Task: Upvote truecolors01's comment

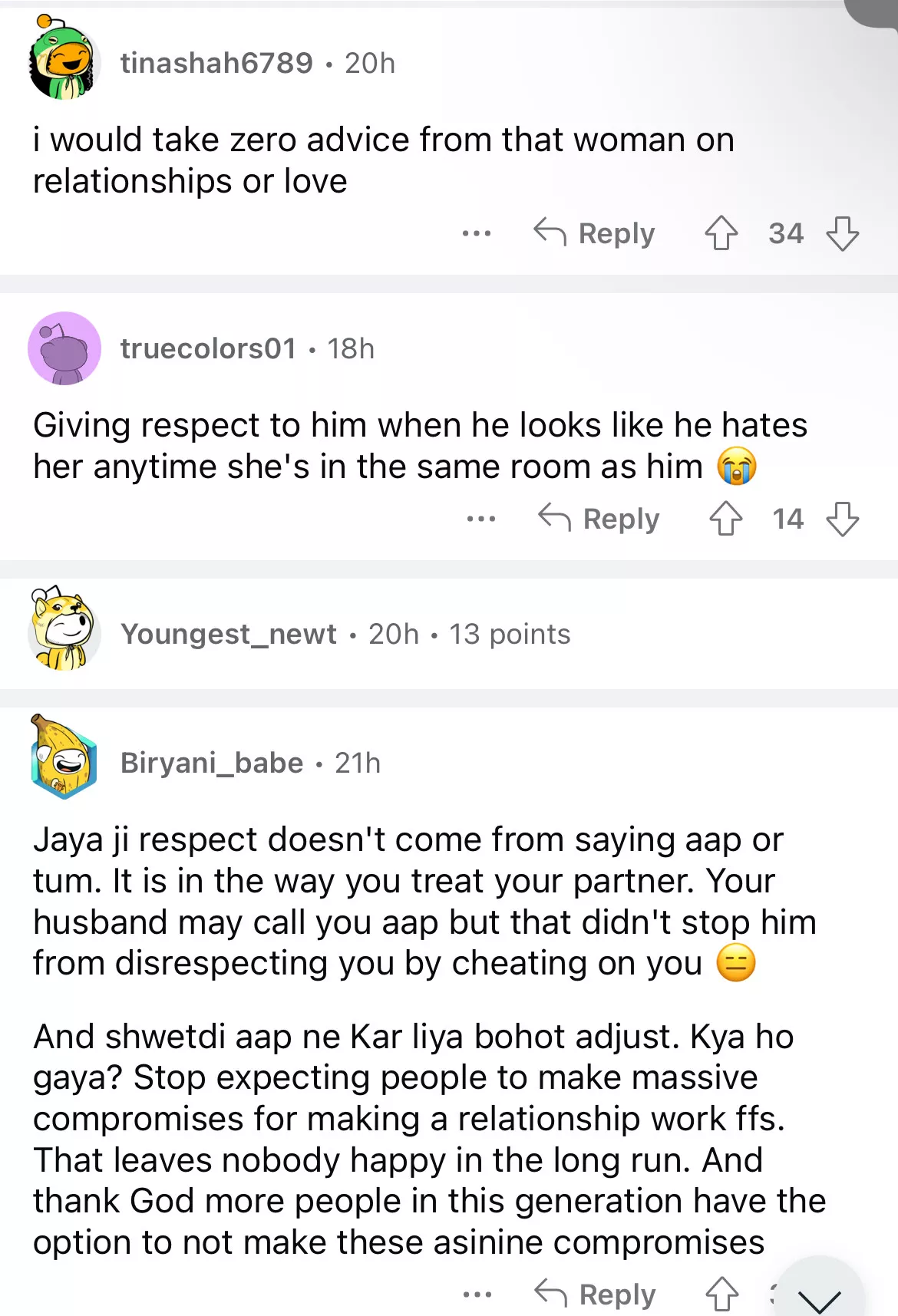Action: [725, 519]
